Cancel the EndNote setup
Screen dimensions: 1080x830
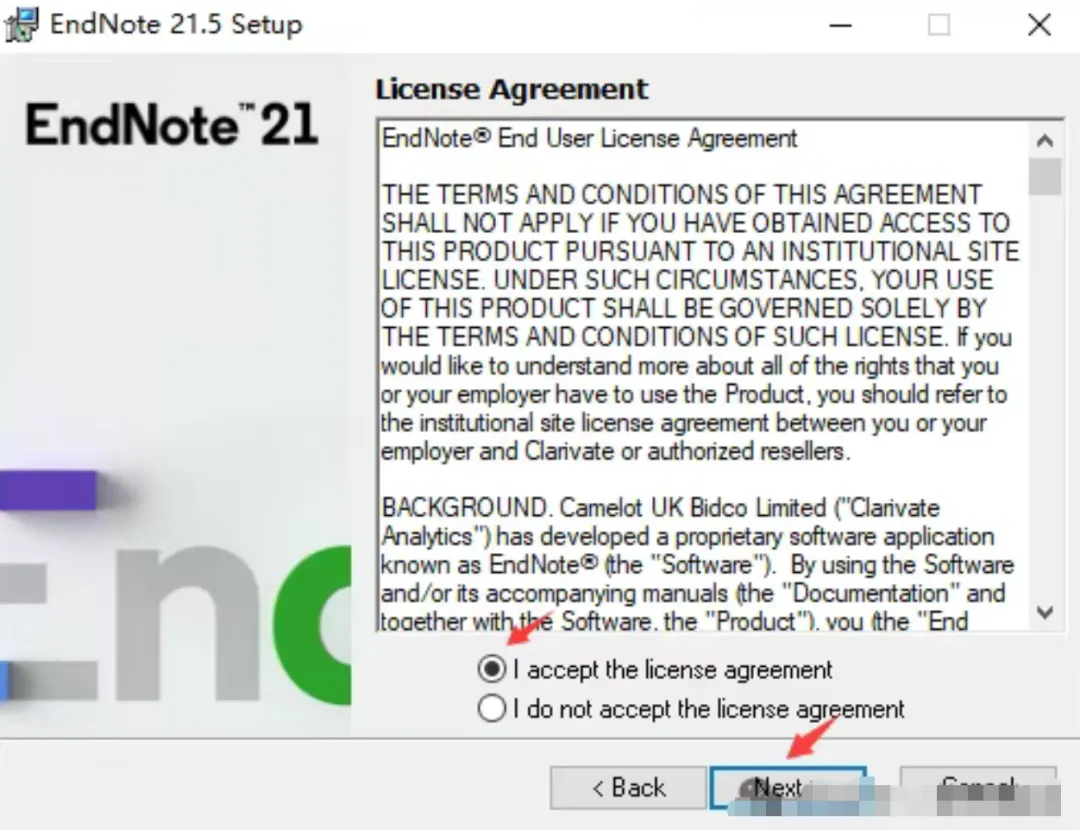(978, 787)
